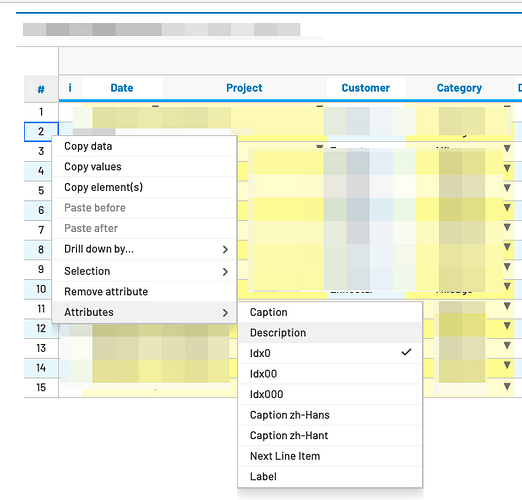
Task: Click Copy element(s) option
Action: (144, 187)
